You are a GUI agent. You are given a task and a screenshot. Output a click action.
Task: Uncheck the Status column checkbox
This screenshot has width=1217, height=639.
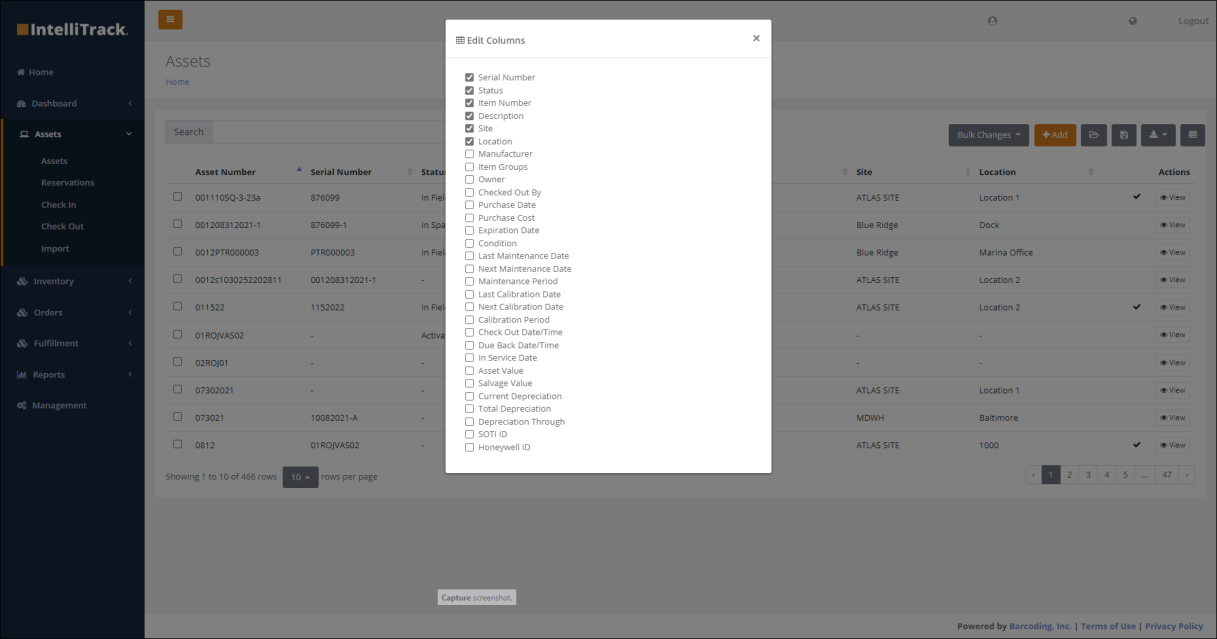tap(469, 90)
